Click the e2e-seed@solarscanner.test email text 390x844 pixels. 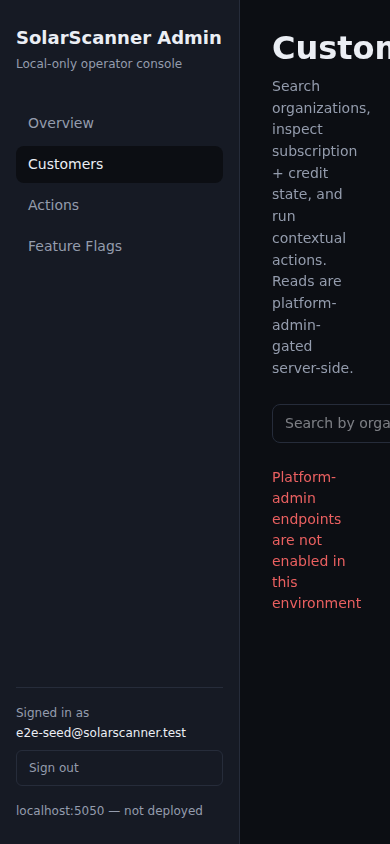tap(101, 733)
